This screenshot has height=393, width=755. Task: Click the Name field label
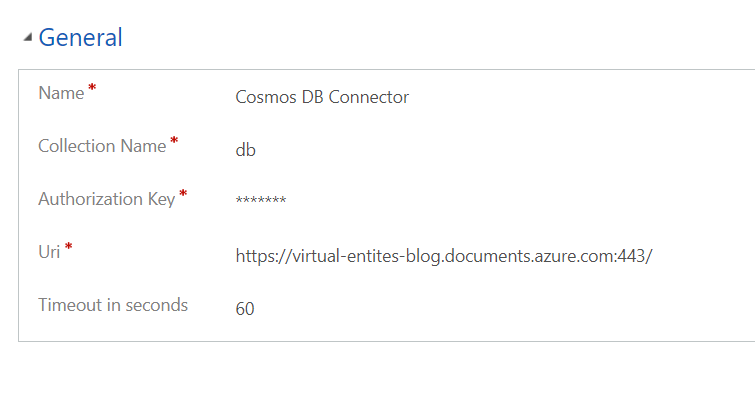(61, 93)
